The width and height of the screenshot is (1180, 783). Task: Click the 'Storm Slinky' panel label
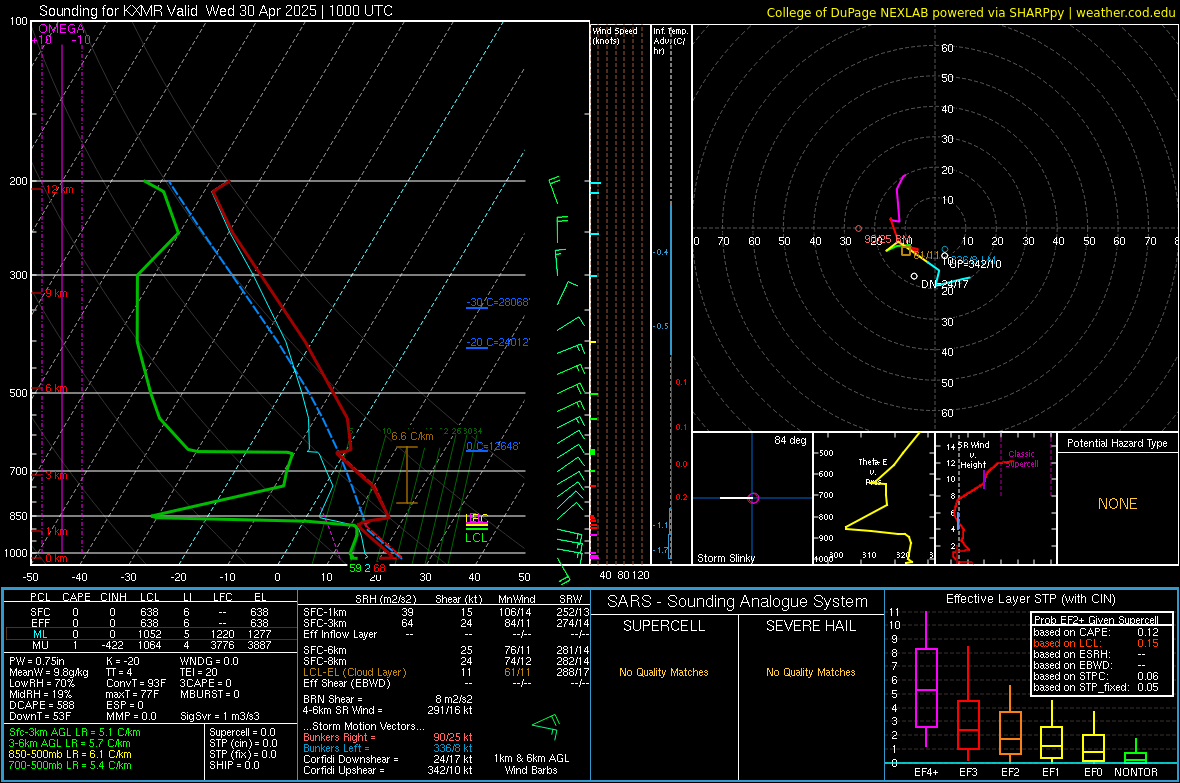pyautogui.click(x=725, y=558)
